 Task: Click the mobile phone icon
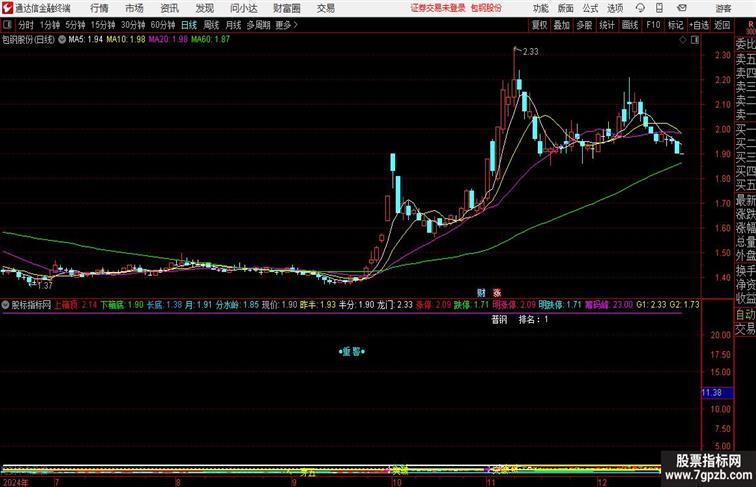pyautogui.click(x=660, y=8)
